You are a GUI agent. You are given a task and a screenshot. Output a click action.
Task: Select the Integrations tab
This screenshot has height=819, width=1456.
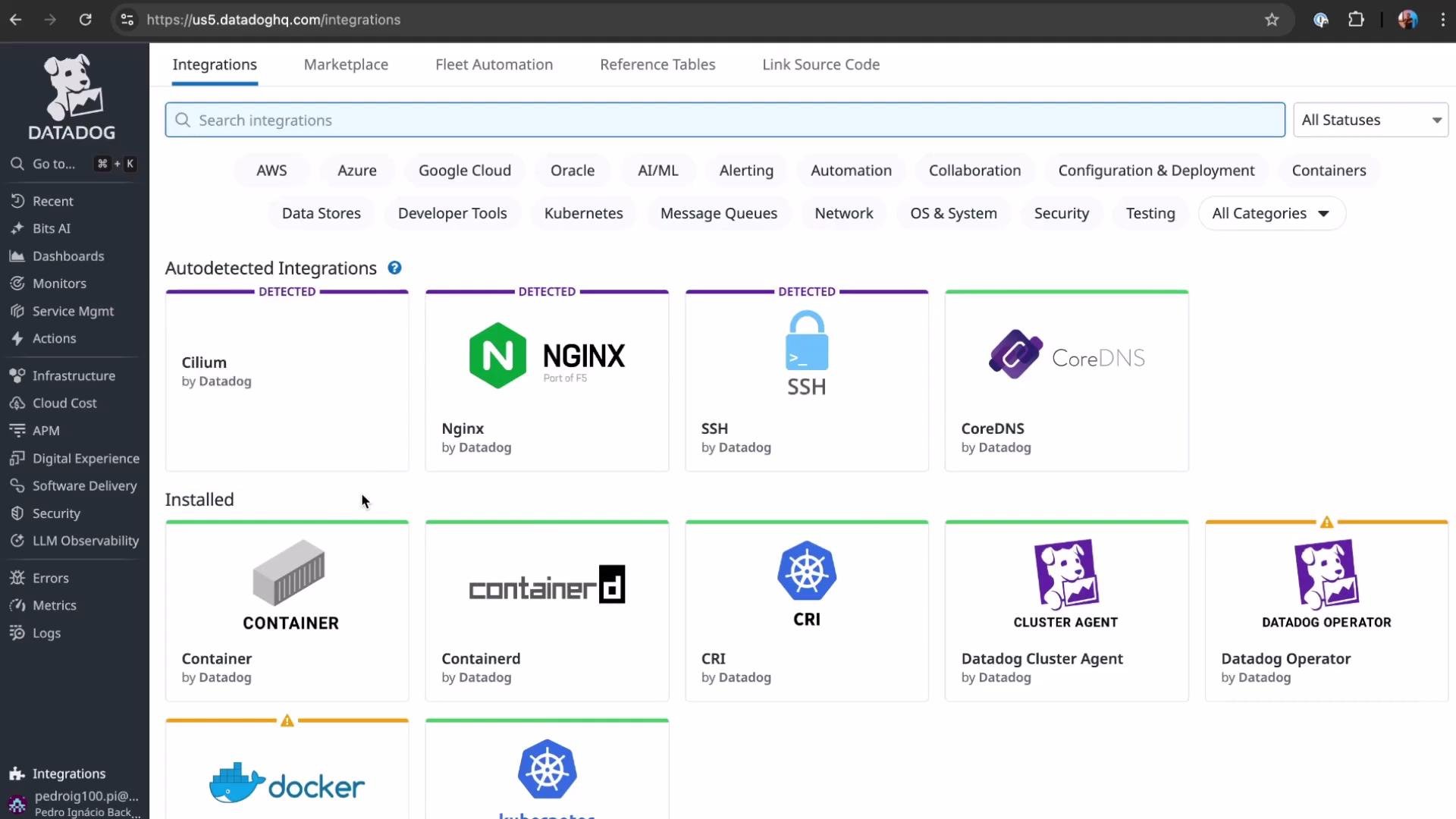(x=215, y=64)
